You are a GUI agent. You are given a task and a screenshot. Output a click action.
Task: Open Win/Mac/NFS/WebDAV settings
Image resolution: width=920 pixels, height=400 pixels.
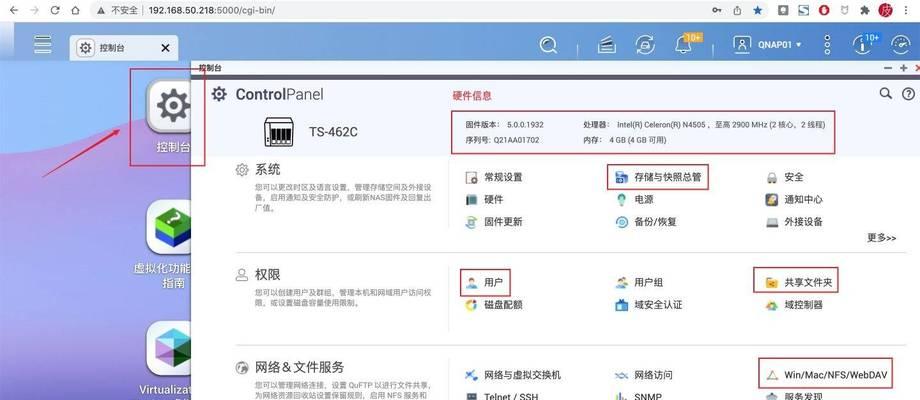[827, 375]
